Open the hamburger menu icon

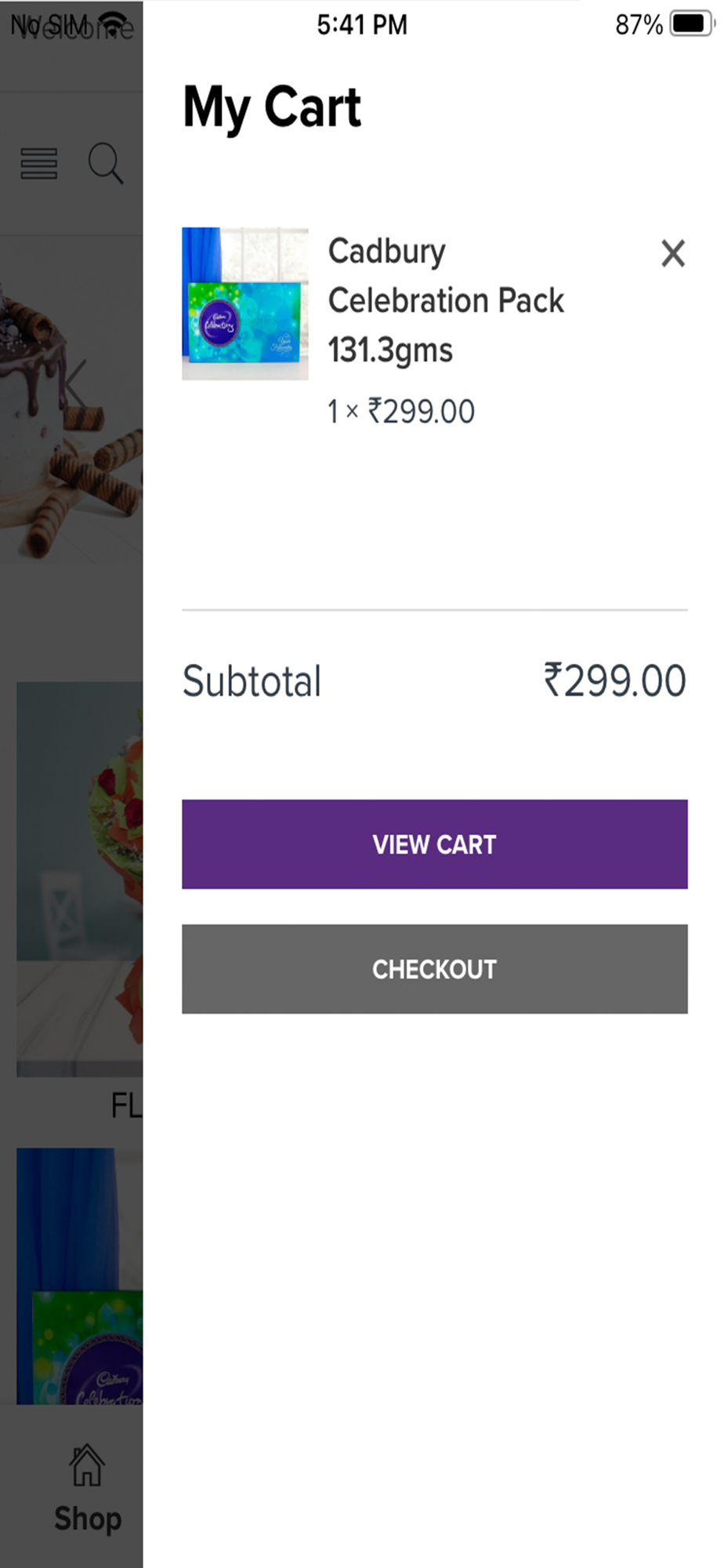click(39, 164)
